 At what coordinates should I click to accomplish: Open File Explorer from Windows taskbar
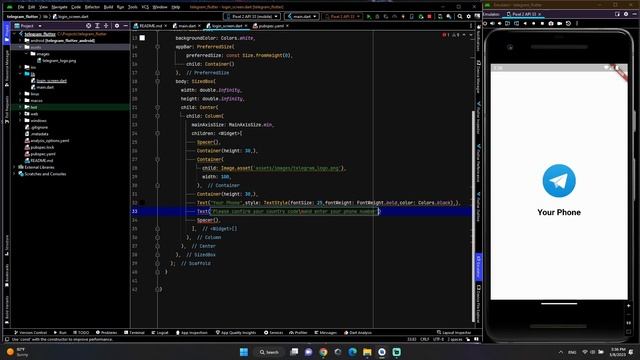pos(367,352)
